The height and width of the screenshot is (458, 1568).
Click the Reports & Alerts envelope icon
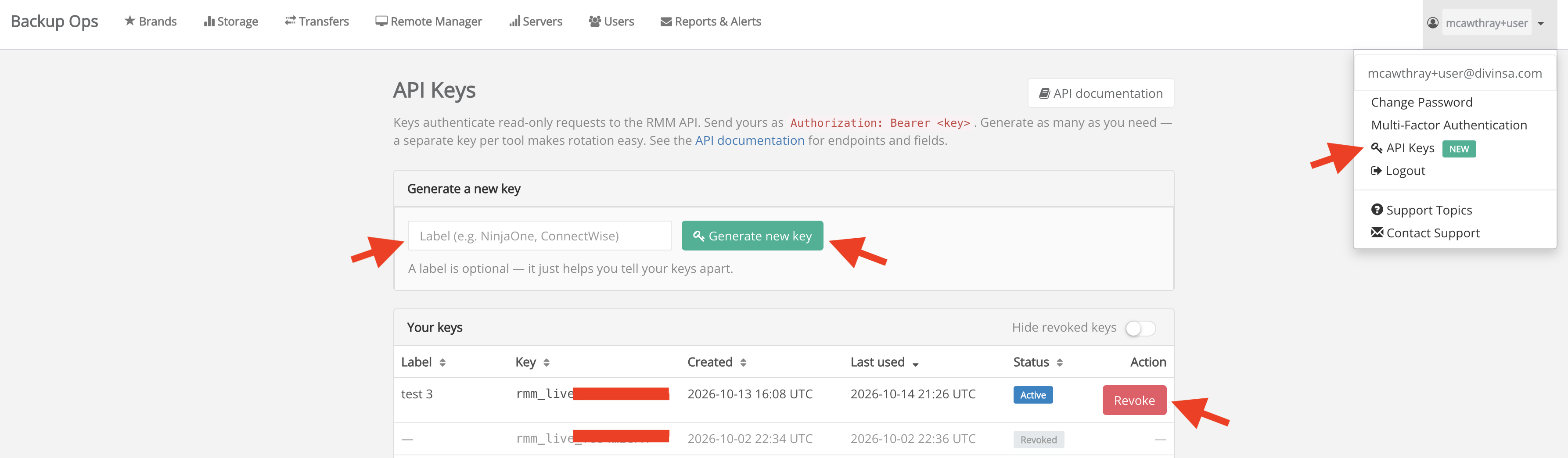(x=666, y=22)
